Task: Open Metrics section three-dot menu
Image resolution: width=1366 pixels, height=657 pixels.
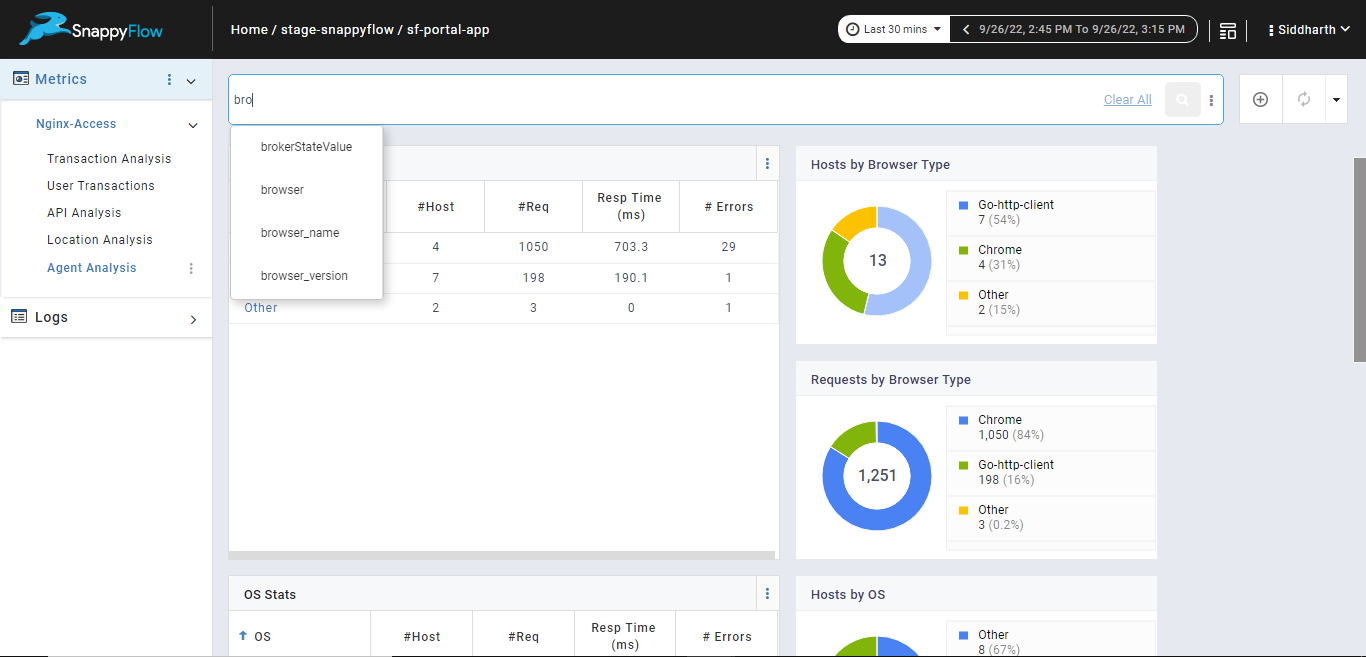Action: 169,80
